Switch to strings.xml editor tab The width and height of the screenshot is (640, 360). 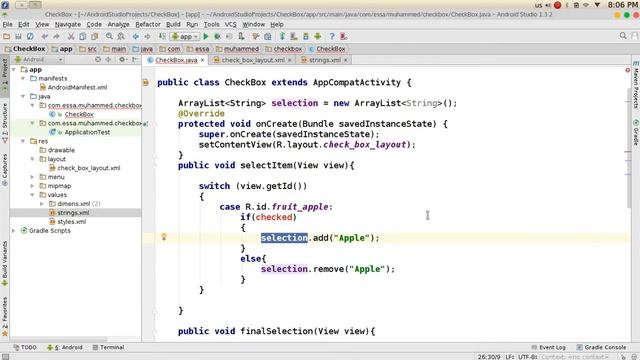(324, 60)
